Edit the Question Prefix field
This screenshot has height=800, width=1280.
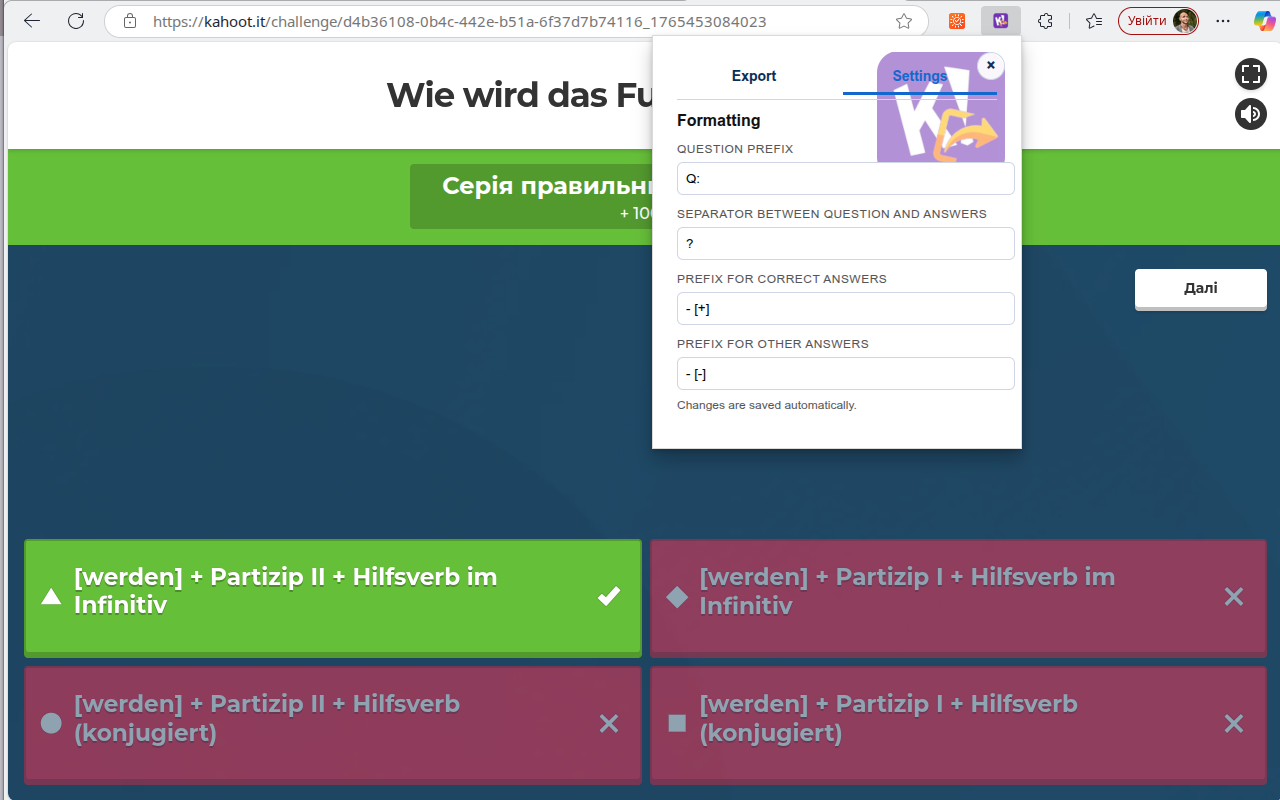tap(846, 179)
